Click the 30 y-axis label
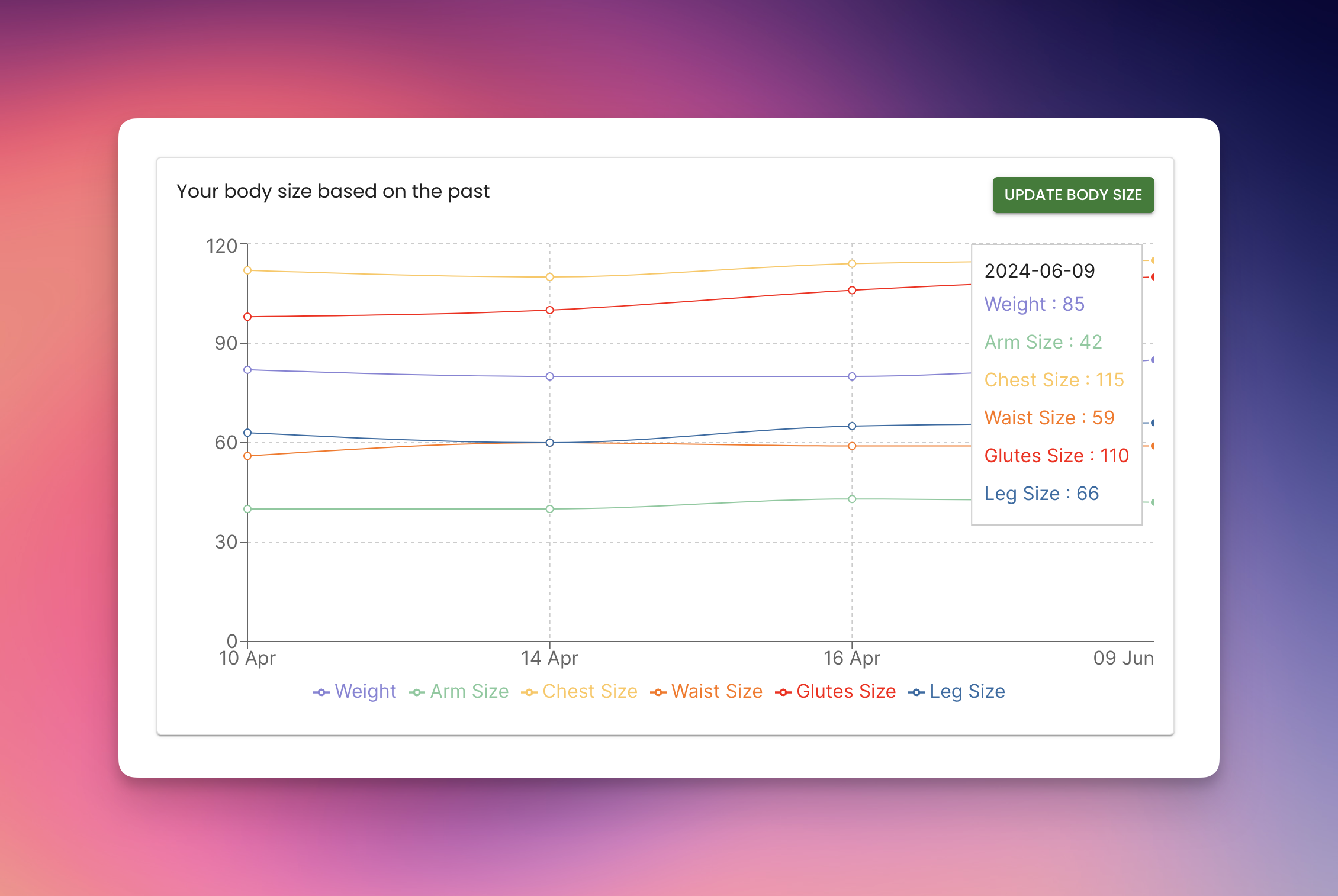 (226, 542)
